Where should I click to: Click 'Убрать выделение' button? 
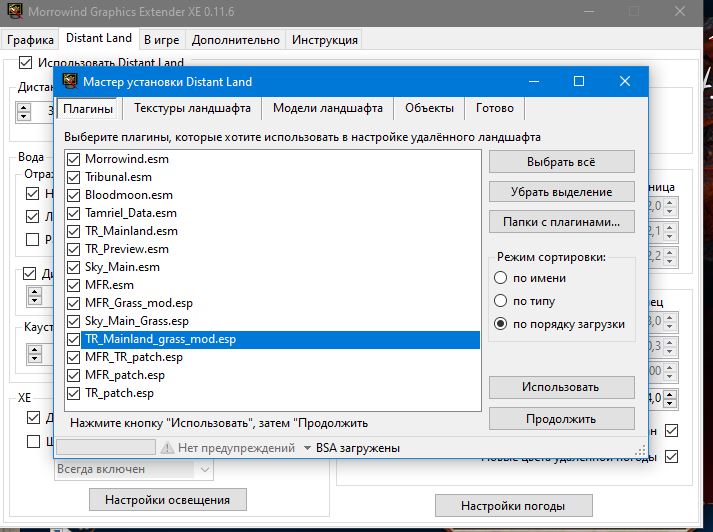pyautogui.click(x=562, y=191)
